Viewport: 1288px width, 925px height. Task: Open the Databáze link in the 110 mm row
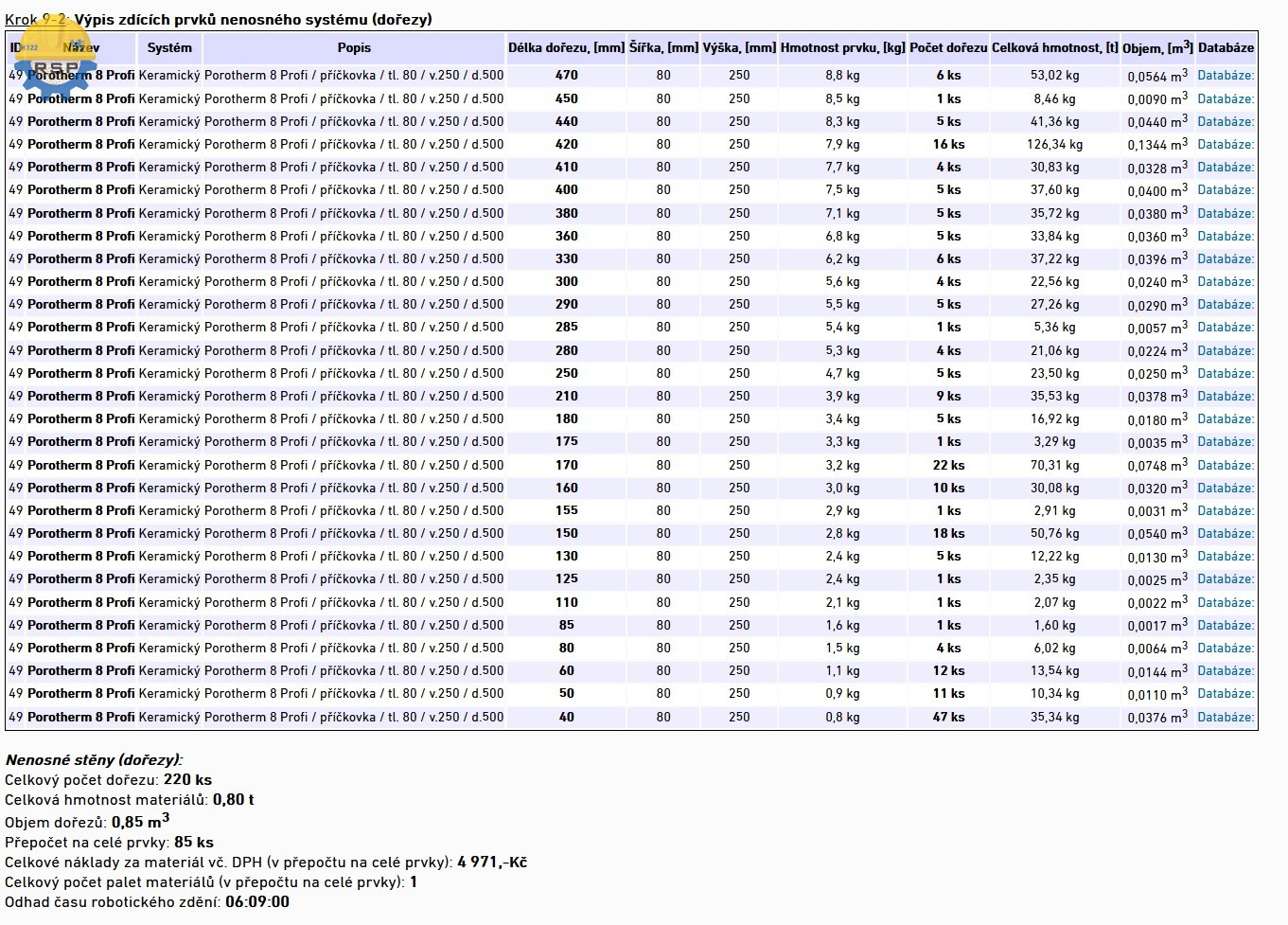click(1226, 602)
